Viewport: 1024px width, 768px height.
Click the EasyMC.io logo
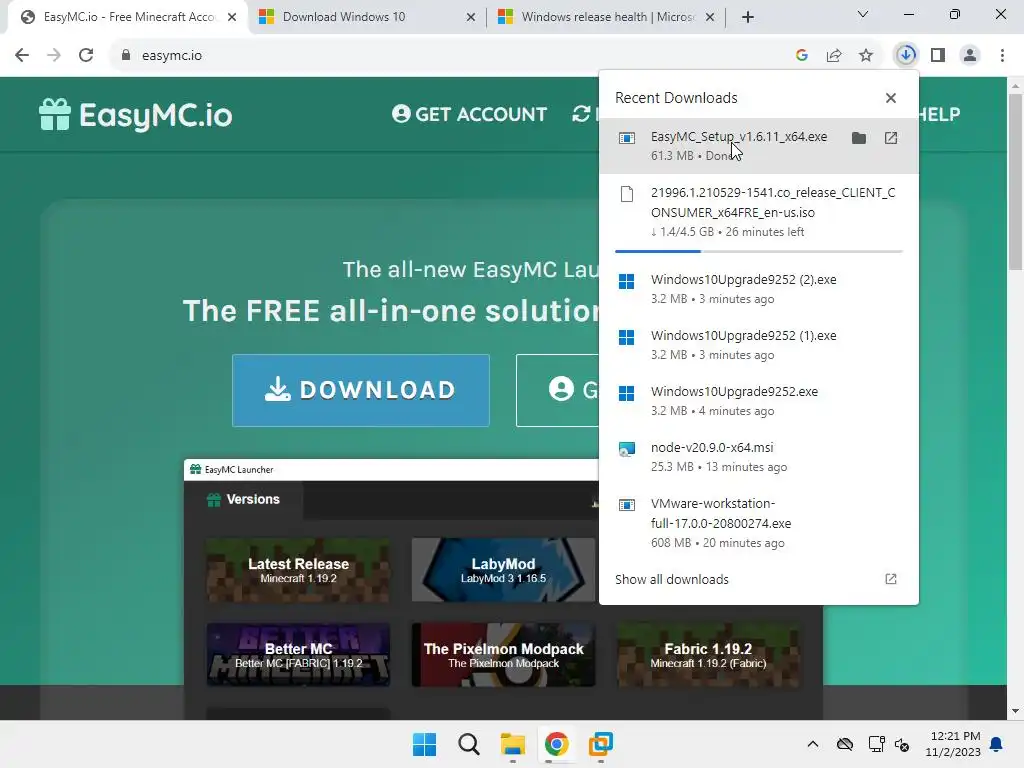[135, 115]
